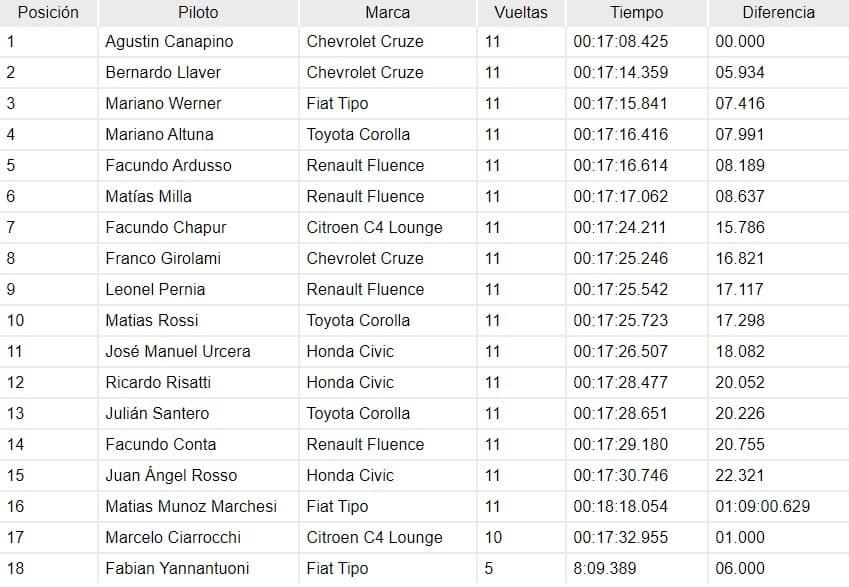Select the Juan Ángel Rosso name cell
849x587 pixels.
point(198,475)
